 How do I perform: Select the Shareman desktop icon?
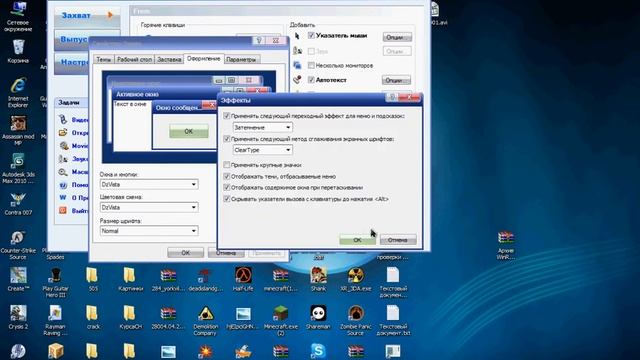(318, 317)
